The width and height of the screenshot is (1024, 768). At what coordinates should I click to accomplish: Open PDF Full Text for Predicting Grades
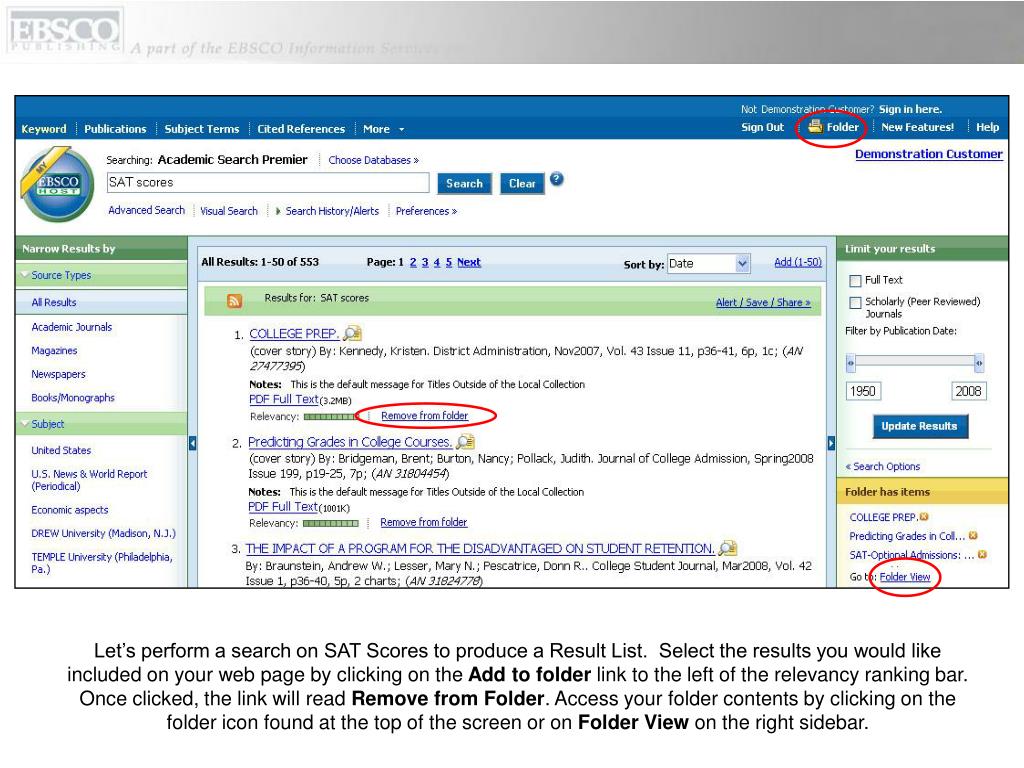point(283,506)
